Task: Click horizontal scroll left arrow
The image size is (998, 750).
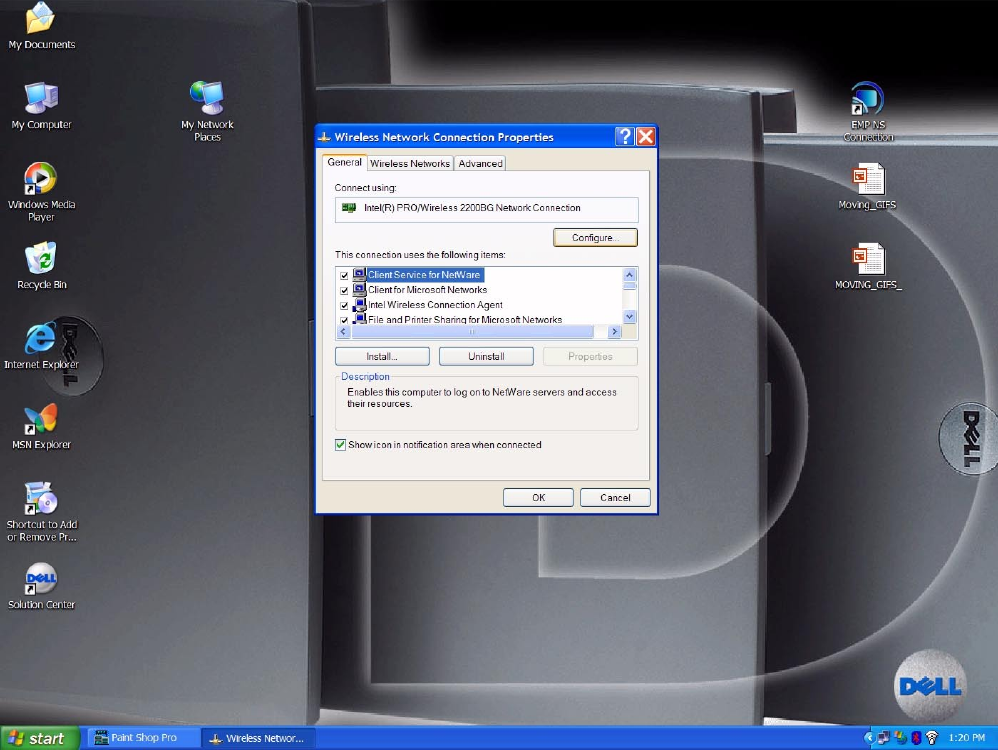Action: tap(344, 332)
